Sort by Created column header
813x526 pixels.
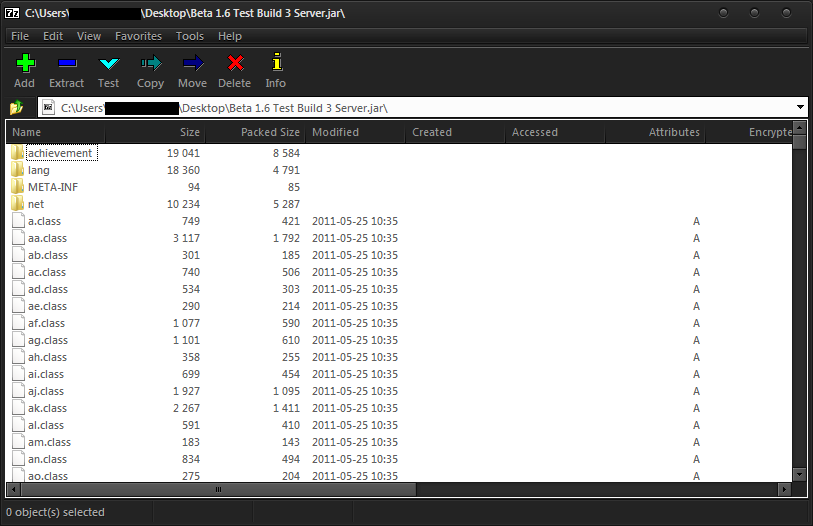pos(455,132)
